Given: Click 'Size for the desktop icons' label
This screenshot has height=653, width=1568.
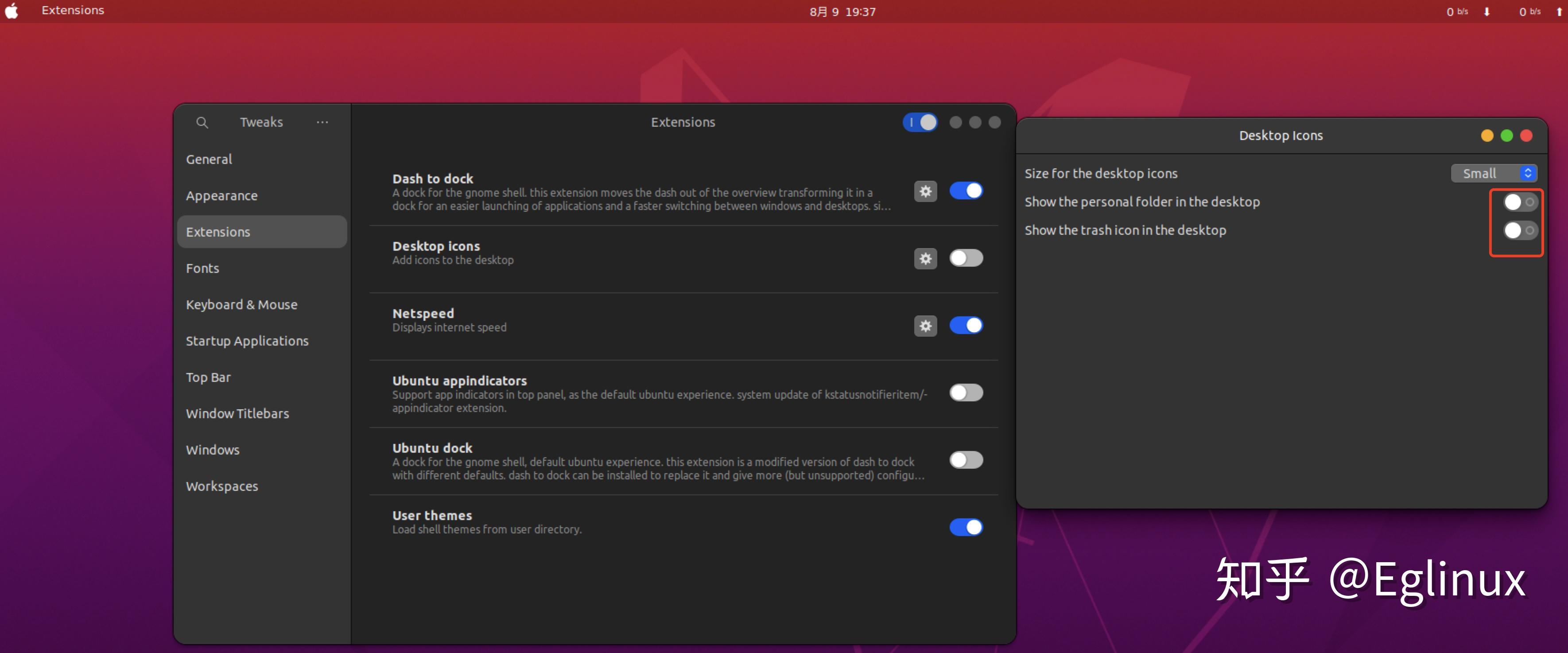Looking at the screenshot, I should point(1101,174).
